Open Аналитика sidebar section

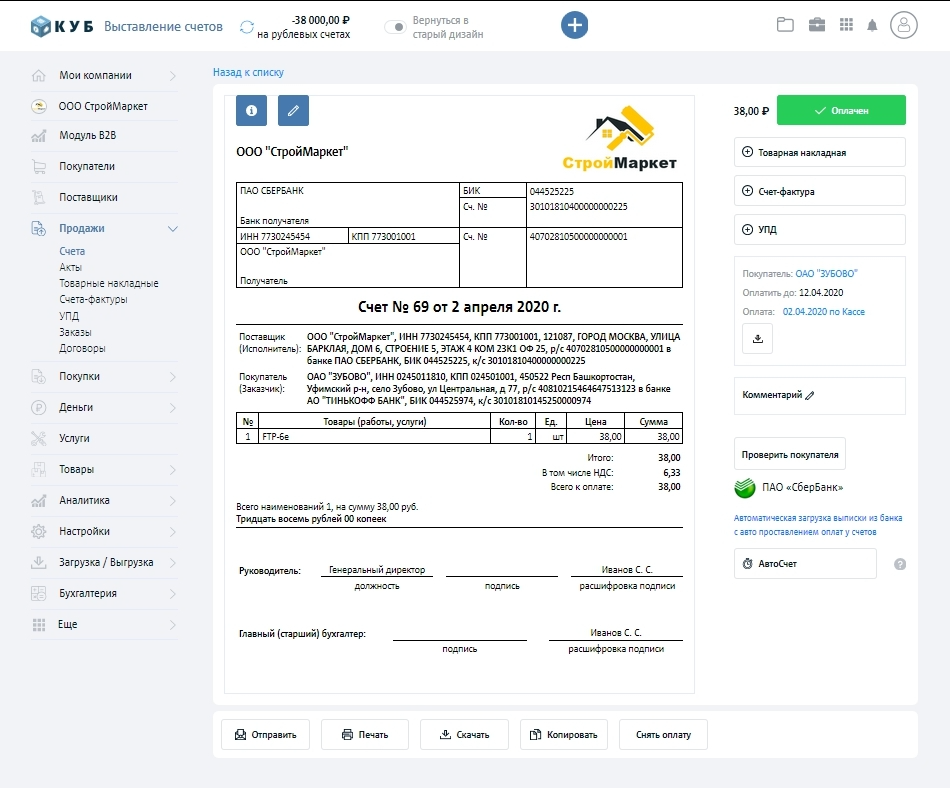pos(104,500)
